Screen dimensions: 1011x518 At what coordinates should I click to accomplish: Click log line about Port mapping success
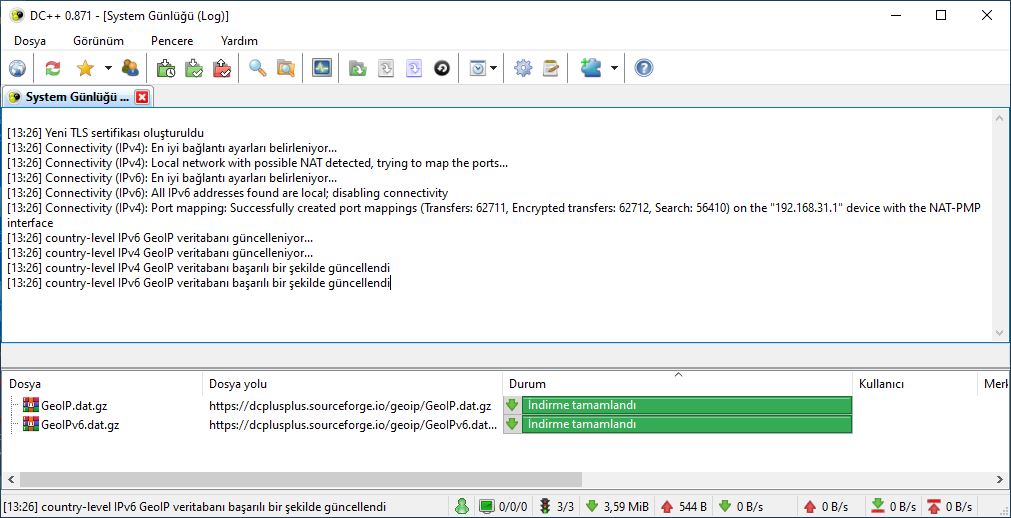495,215
